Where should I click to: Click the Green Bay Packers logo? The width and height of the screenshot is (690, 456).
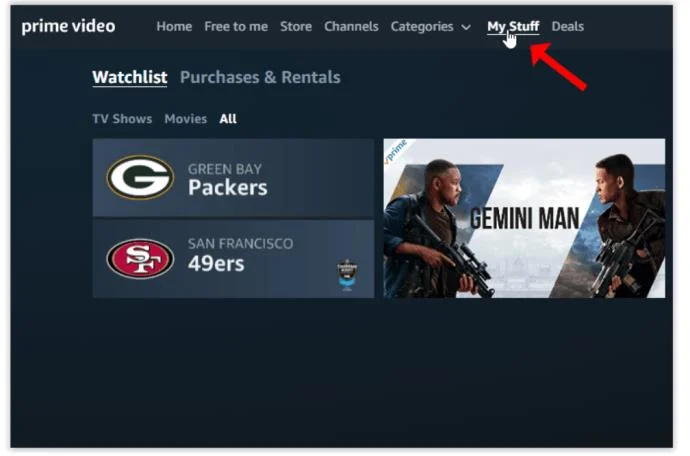(140, 177)
